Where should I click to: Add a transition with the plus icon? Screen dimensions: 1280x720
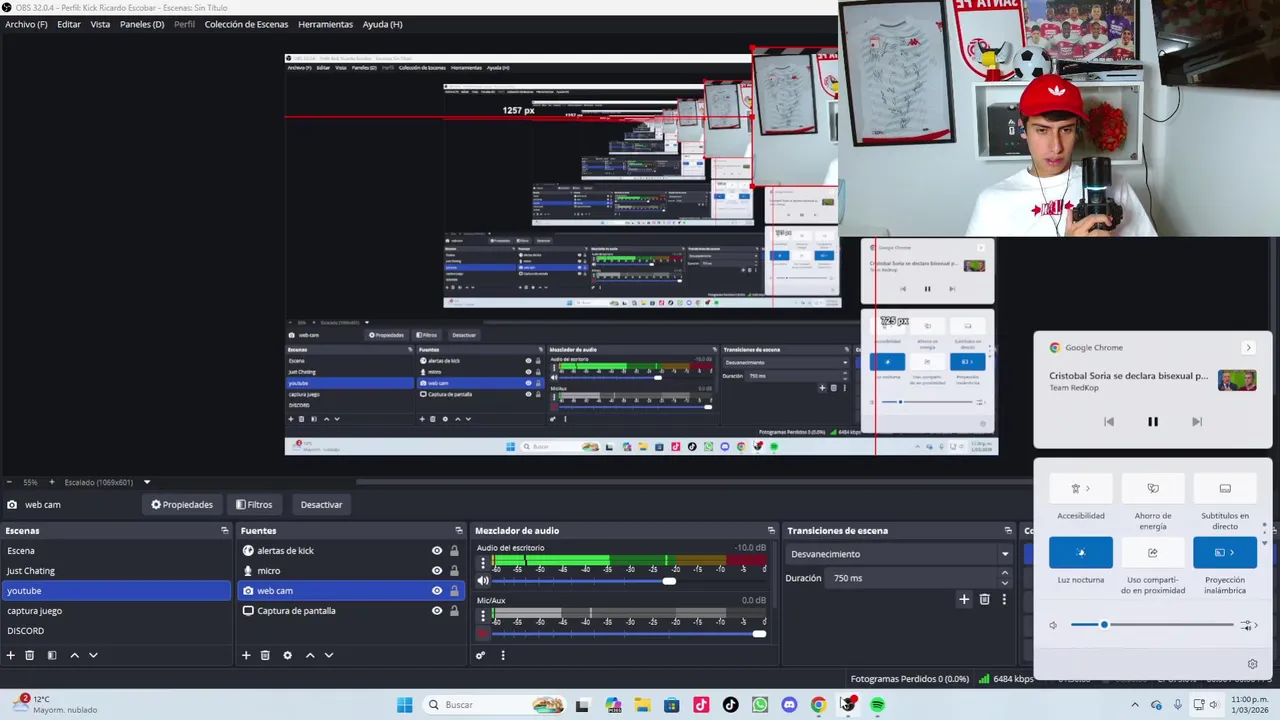pos(964,599)
